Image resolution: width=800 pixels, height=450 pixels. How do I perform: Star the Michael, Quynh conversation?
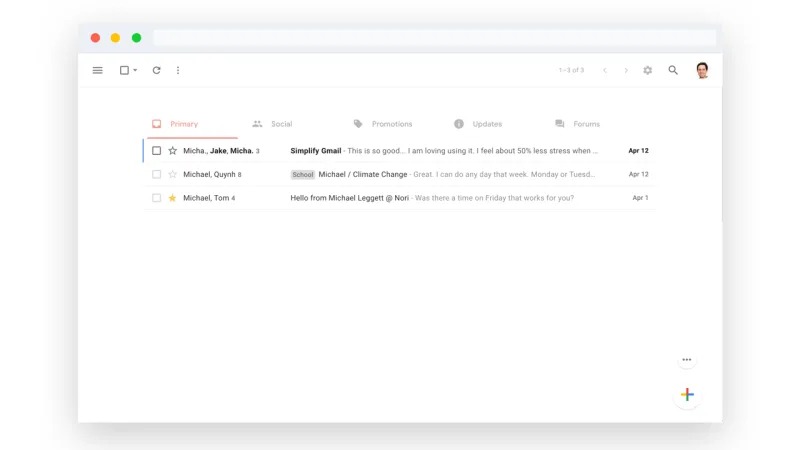click(x=172, y=174)
